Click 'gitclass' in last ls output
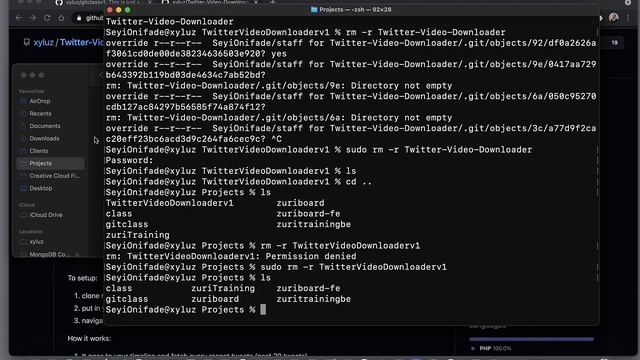 [127, 299]
